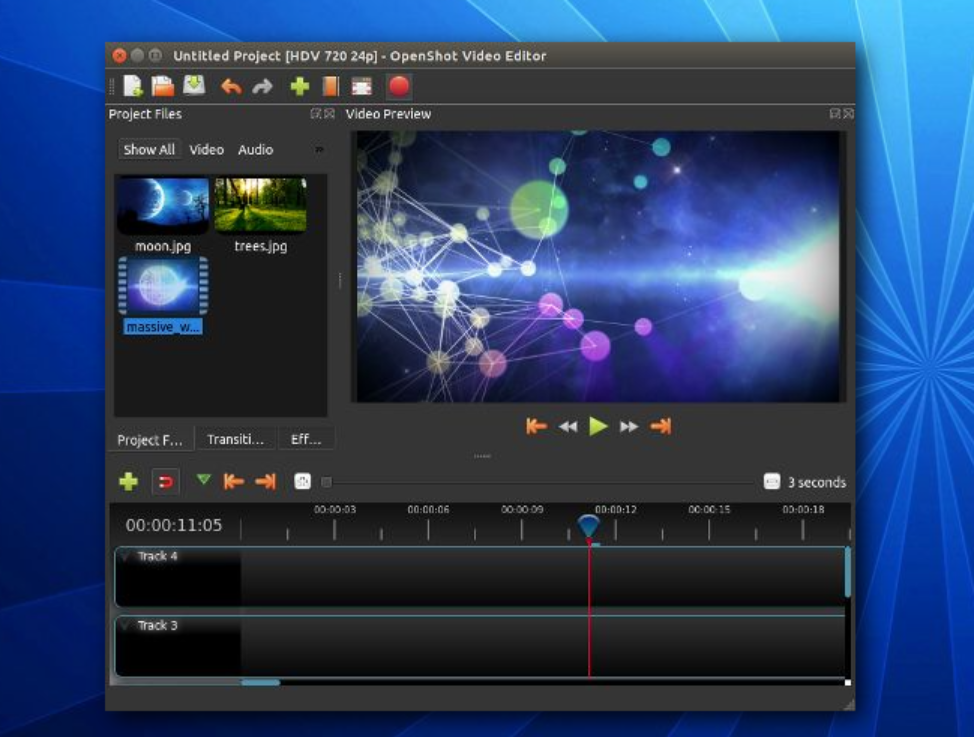Select the moon.jpg thumbnail
Screen dimensions: 974x737
point(163,206)
